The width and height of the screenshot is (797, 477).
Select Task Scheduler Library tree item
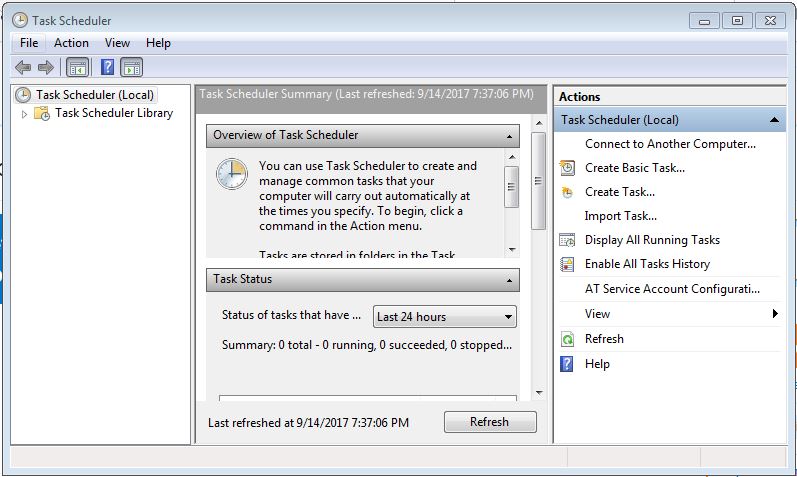pyautogui.click(x=114, y=113)
